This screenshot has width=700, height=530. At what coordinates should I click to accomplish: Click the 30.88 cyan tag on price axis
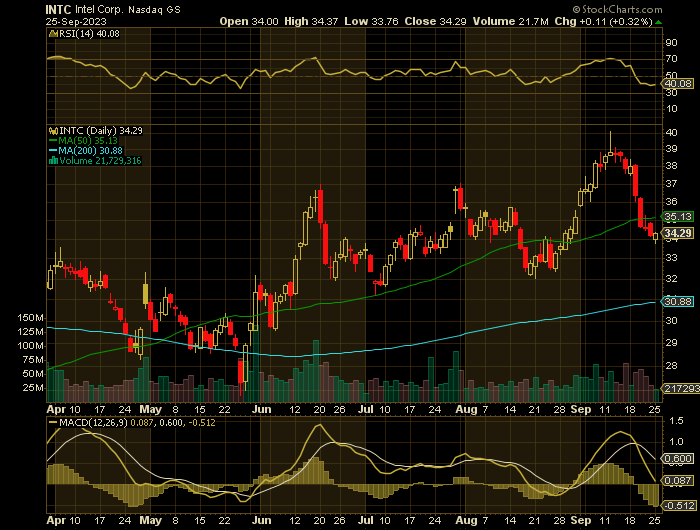678,301
